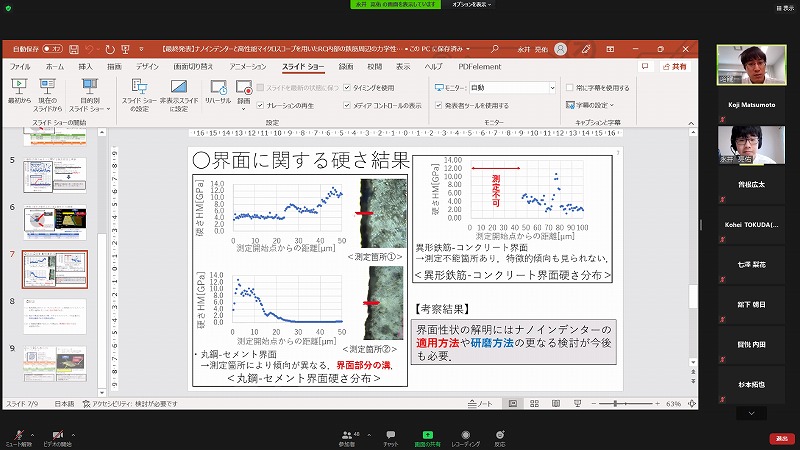Open the 画面切り替え tab
Viewport: 800px width, 450px height.
click(193, 66)
